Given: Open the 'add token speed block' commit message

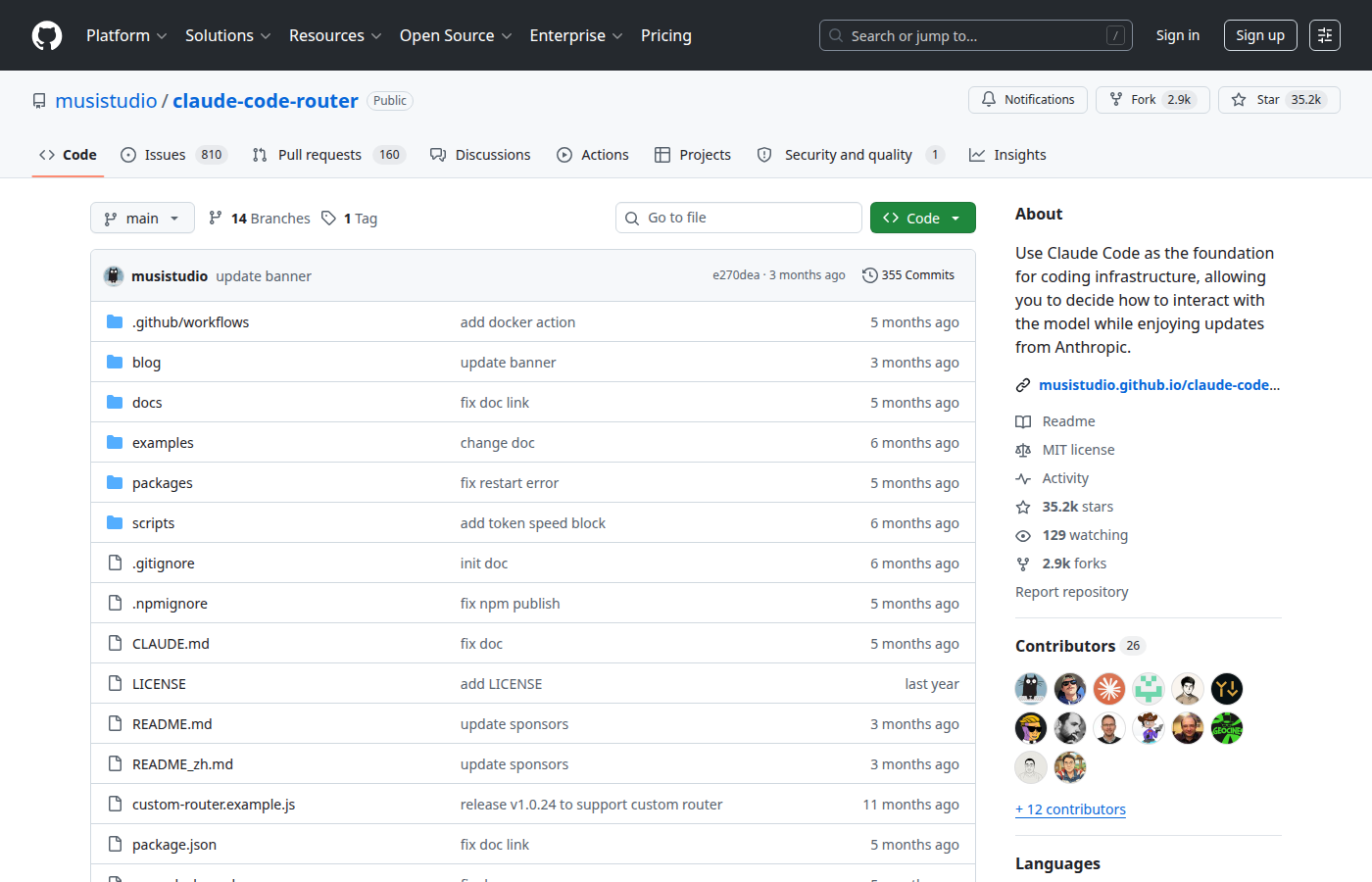Looking at the screenshot, I should (x=533, y=523).
